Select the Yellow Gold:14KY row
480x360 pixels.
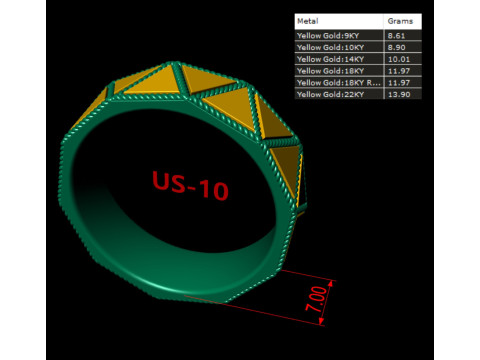pyautogui.click(x=358, y=59)
